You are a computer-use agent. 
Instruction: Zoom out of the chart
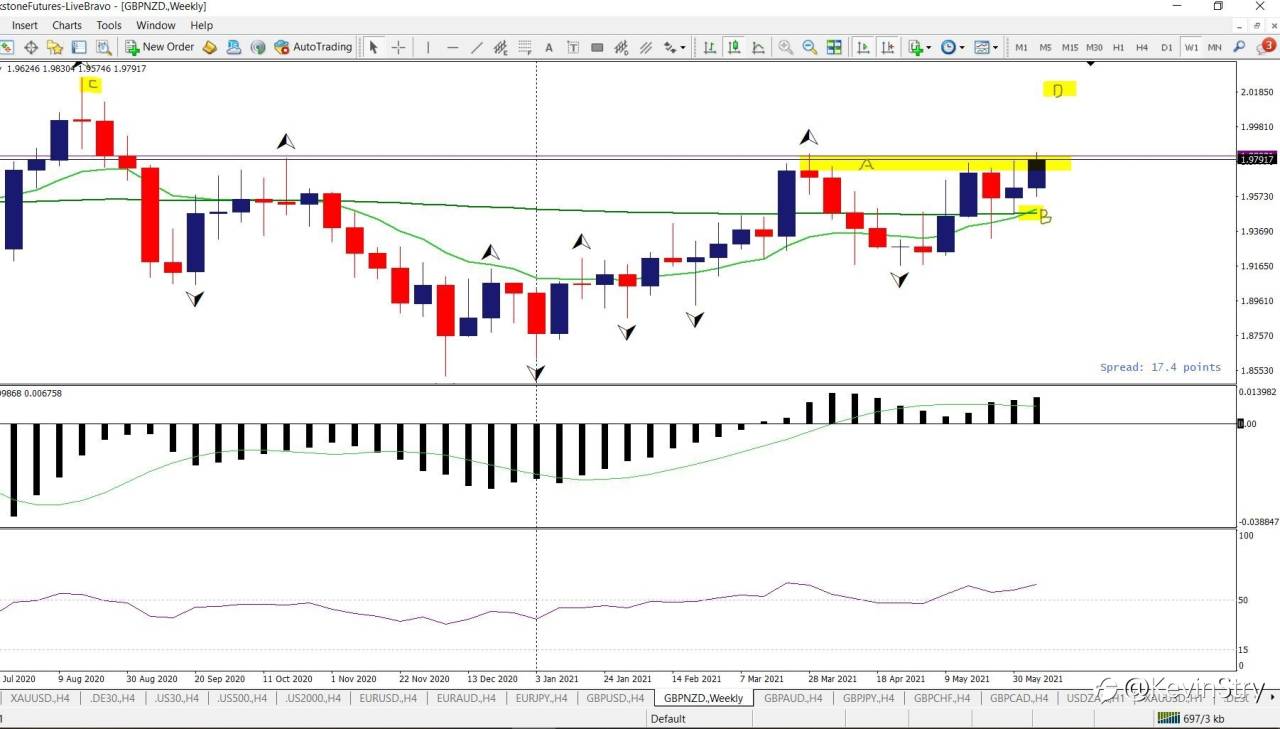809,47
